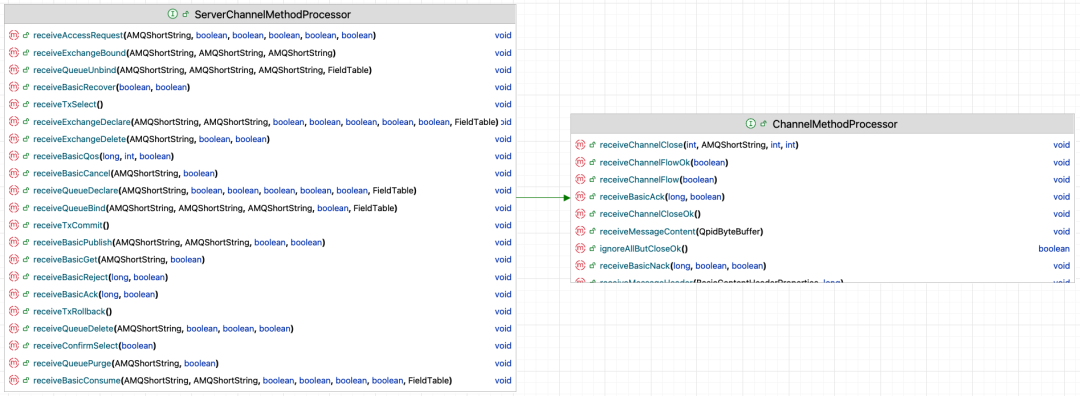Select the receiveChannelCloseOk method name
This screenshot has height=396, width=1080.
point(646,213)
